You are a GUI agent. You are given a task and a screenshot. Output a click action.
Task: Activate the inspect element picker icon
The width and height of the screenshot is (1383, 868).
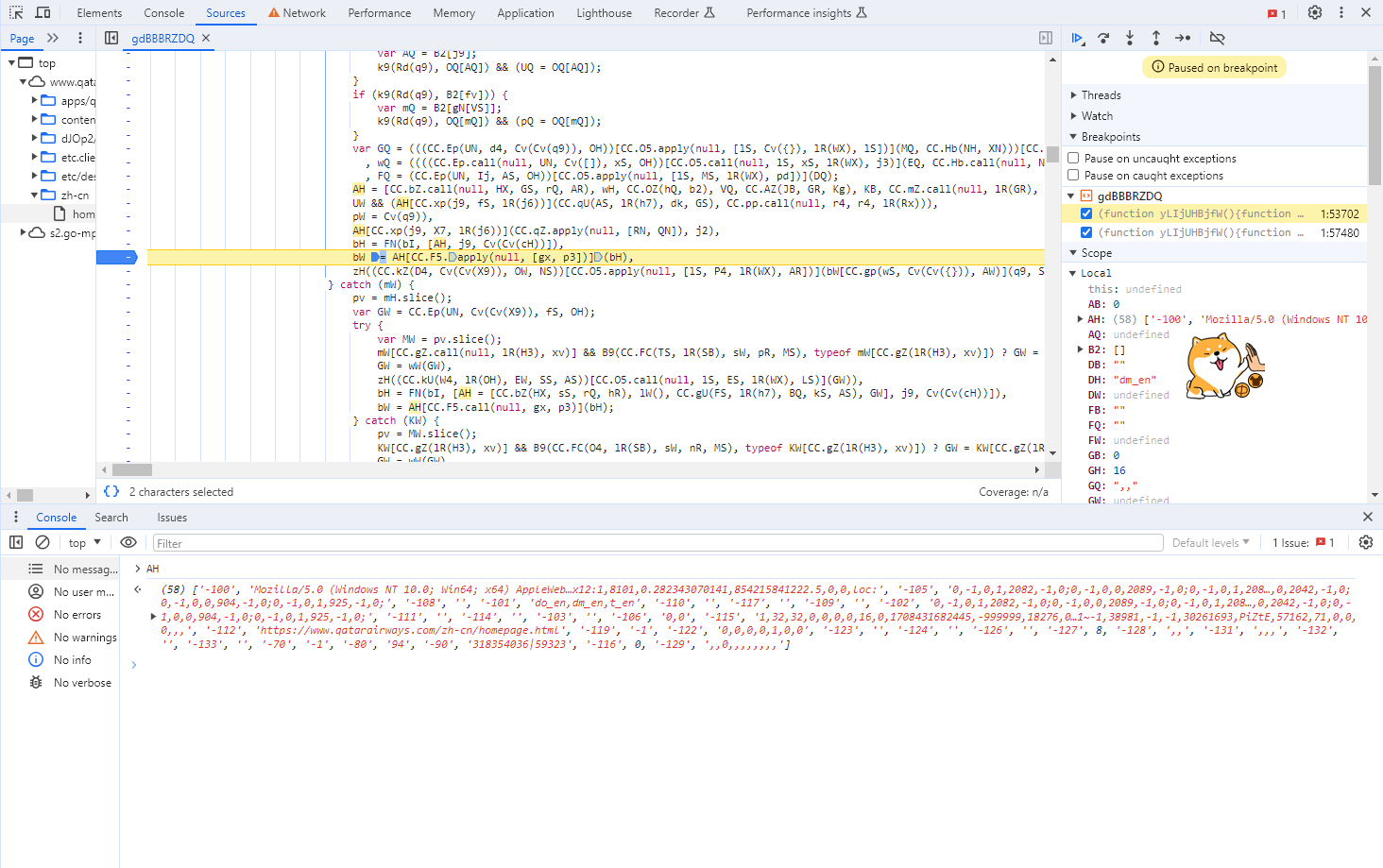pyautogui.click(x=16, y=12)
